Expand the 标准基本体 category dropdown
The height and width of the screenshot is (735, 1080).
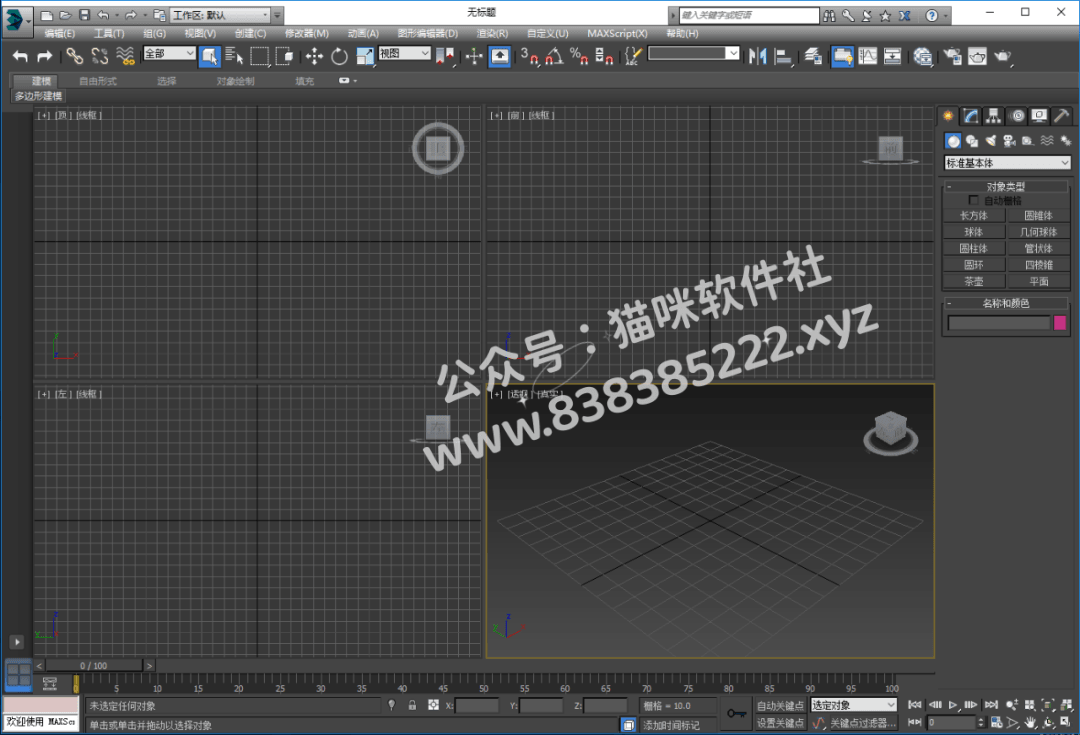pos(1007,163)
